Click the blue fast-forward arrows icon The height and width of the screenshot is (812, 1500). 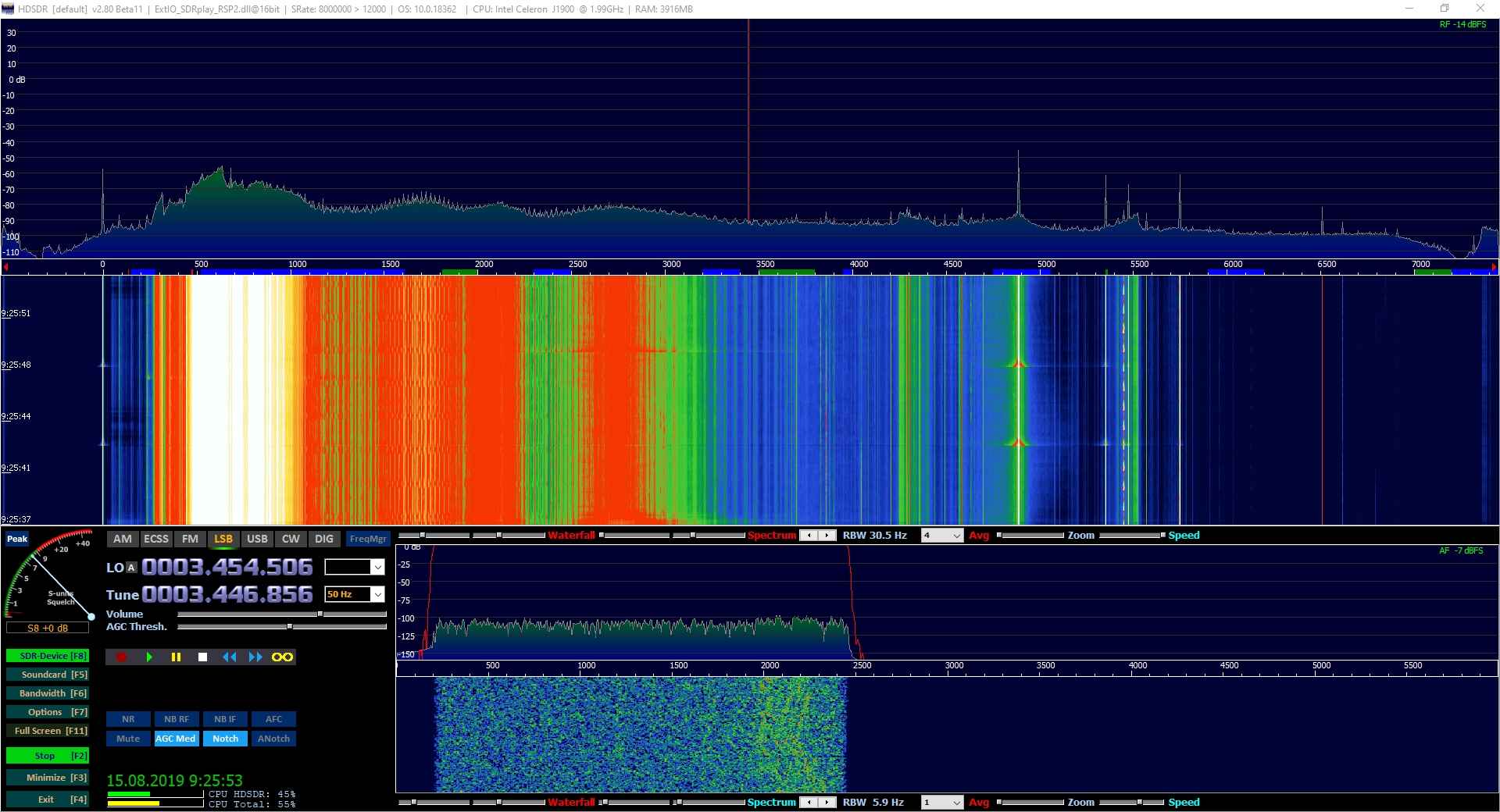[255, 657]
